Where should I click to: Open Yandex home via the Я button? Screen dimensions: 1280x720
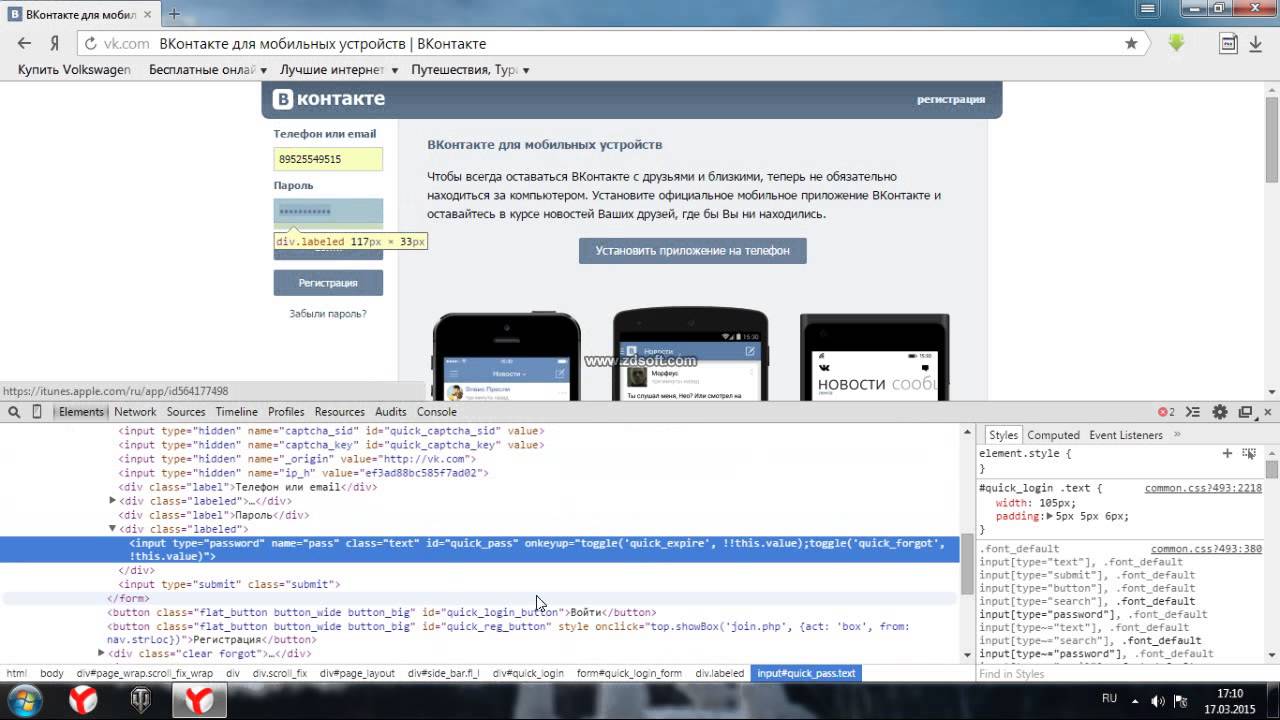(x=55, y=44)
